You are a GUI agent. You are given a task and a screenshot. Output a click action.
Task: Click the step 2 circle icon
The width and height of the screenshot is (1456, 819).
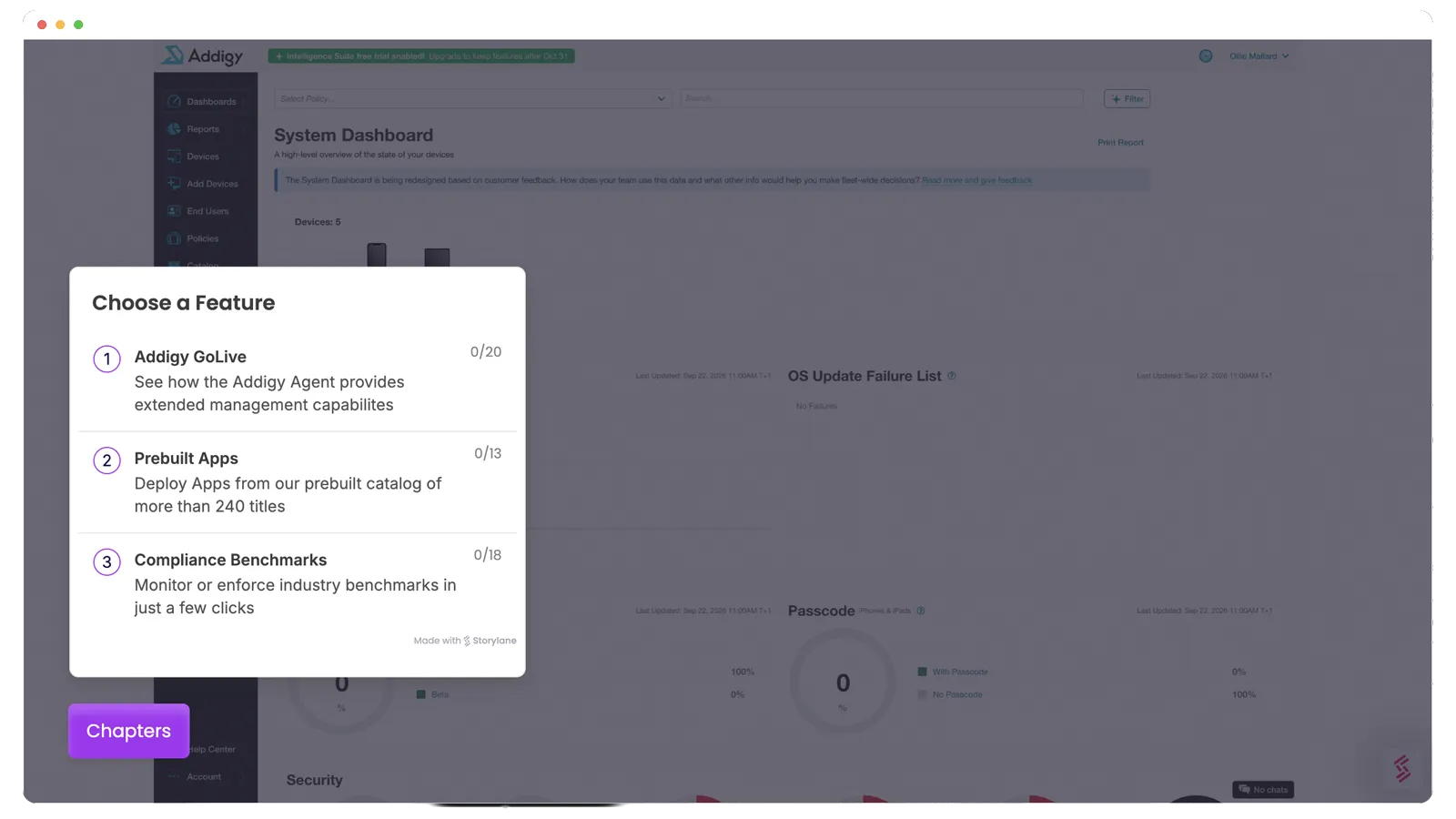point(106,460)
